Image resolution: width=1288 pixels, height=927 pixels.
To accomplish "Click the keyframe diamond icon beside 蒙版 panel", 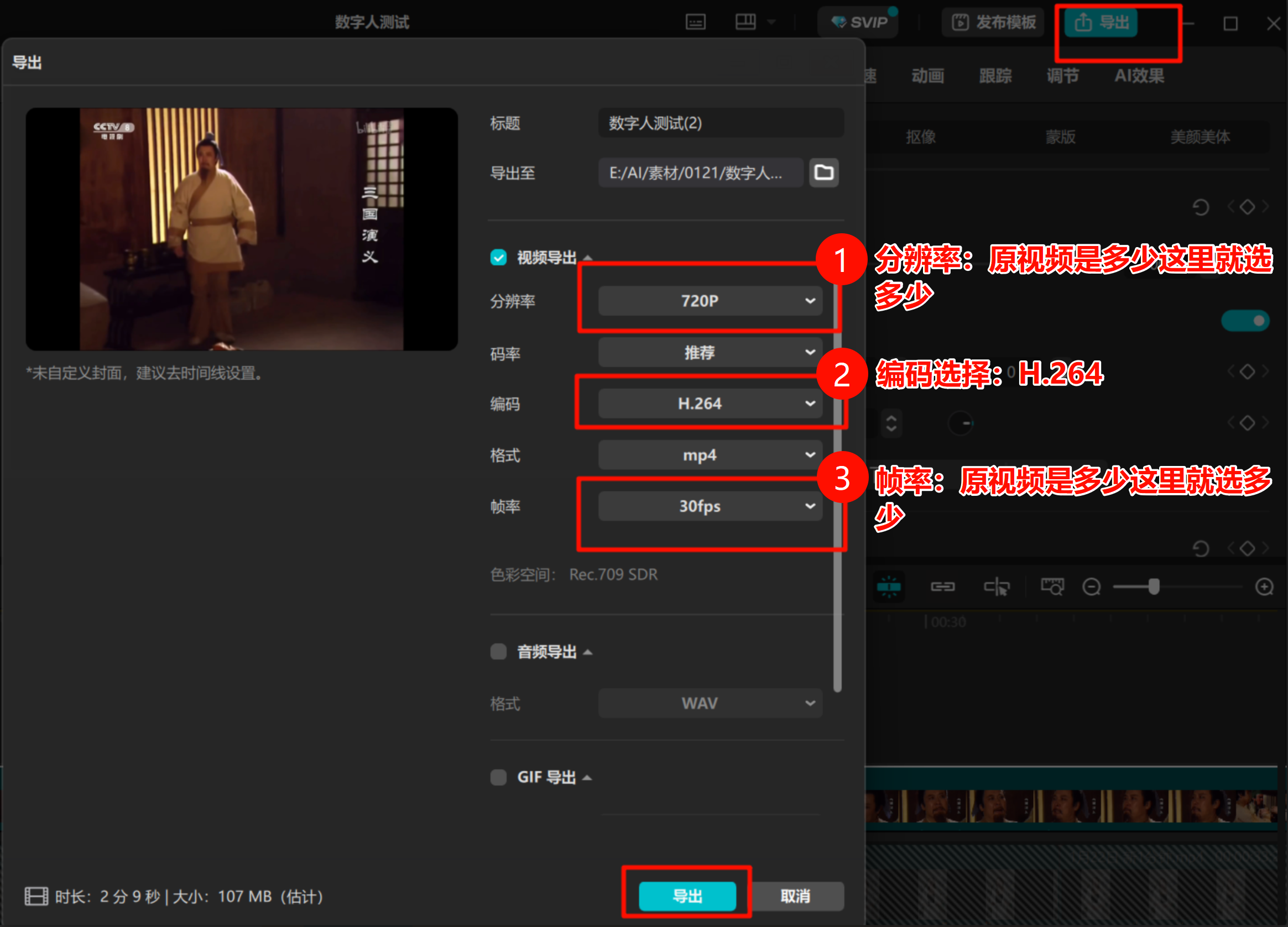I will coord(1247,207).
